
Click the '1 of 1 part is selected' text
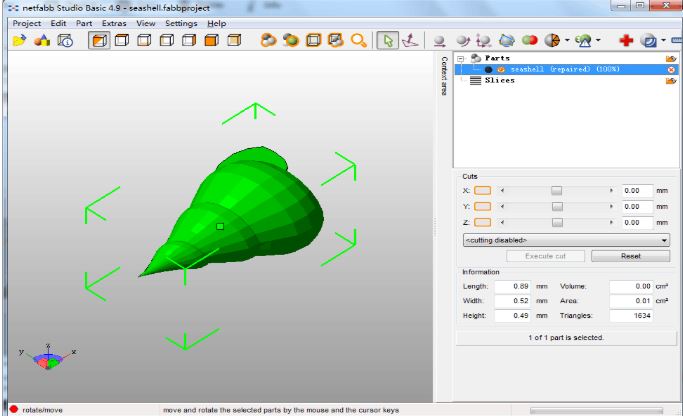coord(566,338)
